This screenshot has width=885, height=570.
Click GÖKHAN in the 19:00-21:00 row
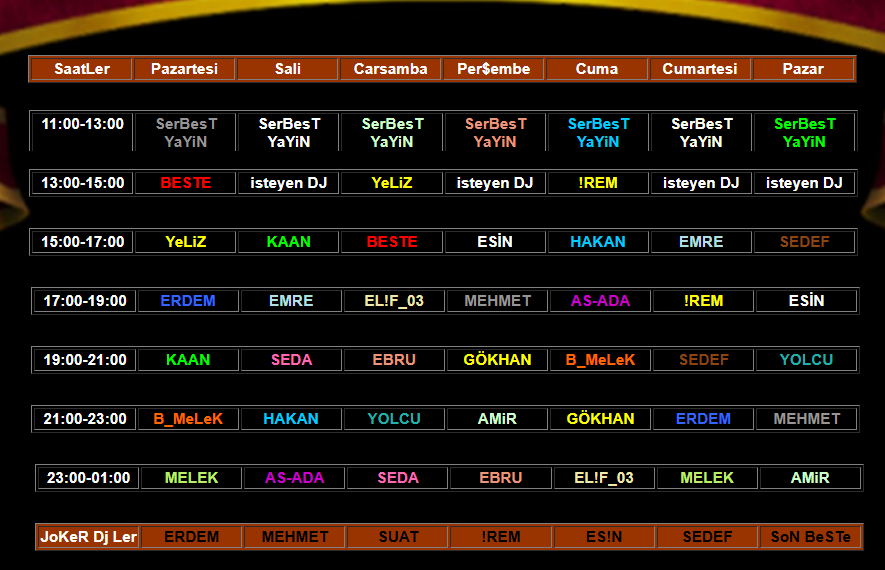[497, 360]
